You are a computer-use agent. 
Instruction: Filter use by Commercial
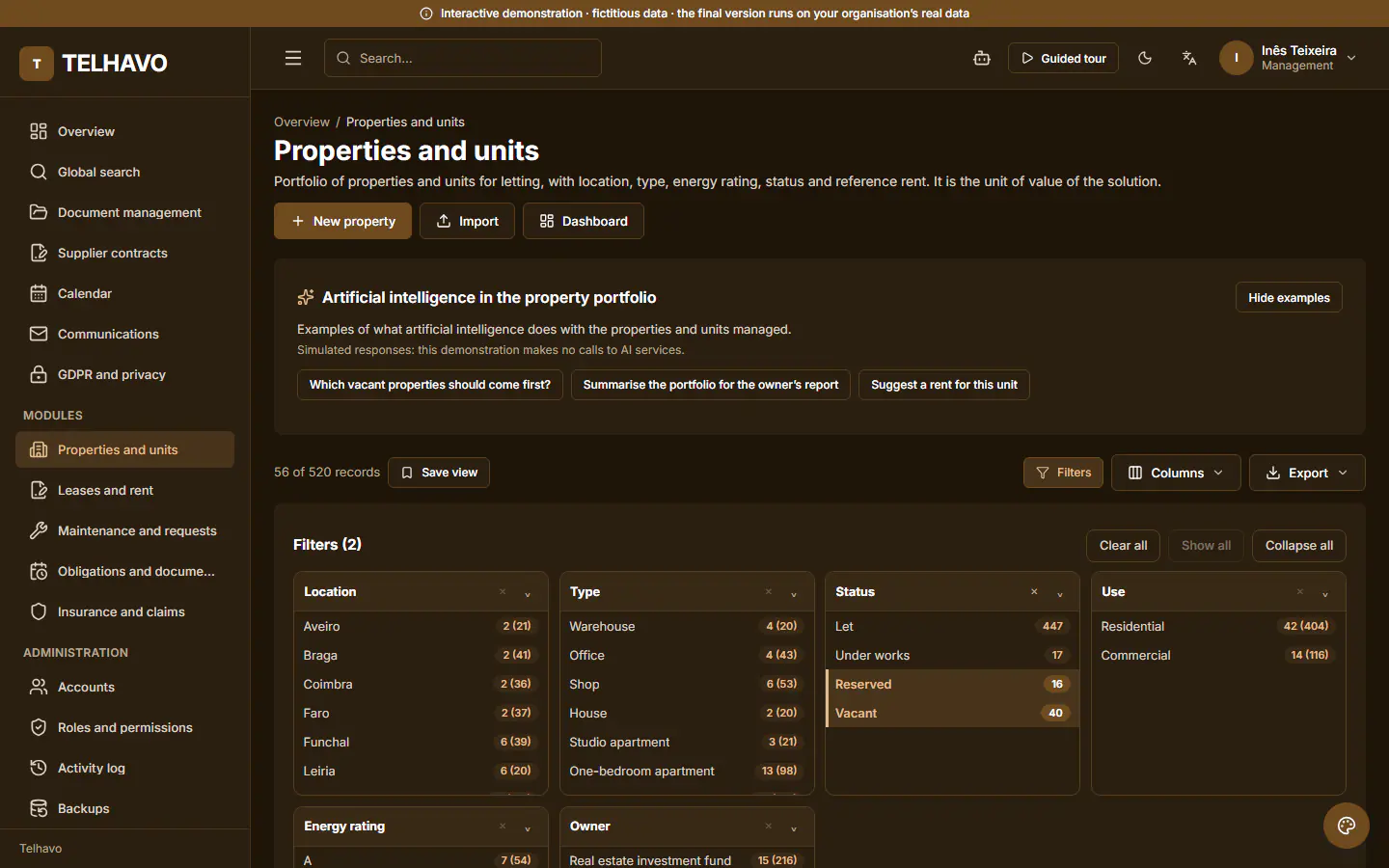(x=1218, y=655)
